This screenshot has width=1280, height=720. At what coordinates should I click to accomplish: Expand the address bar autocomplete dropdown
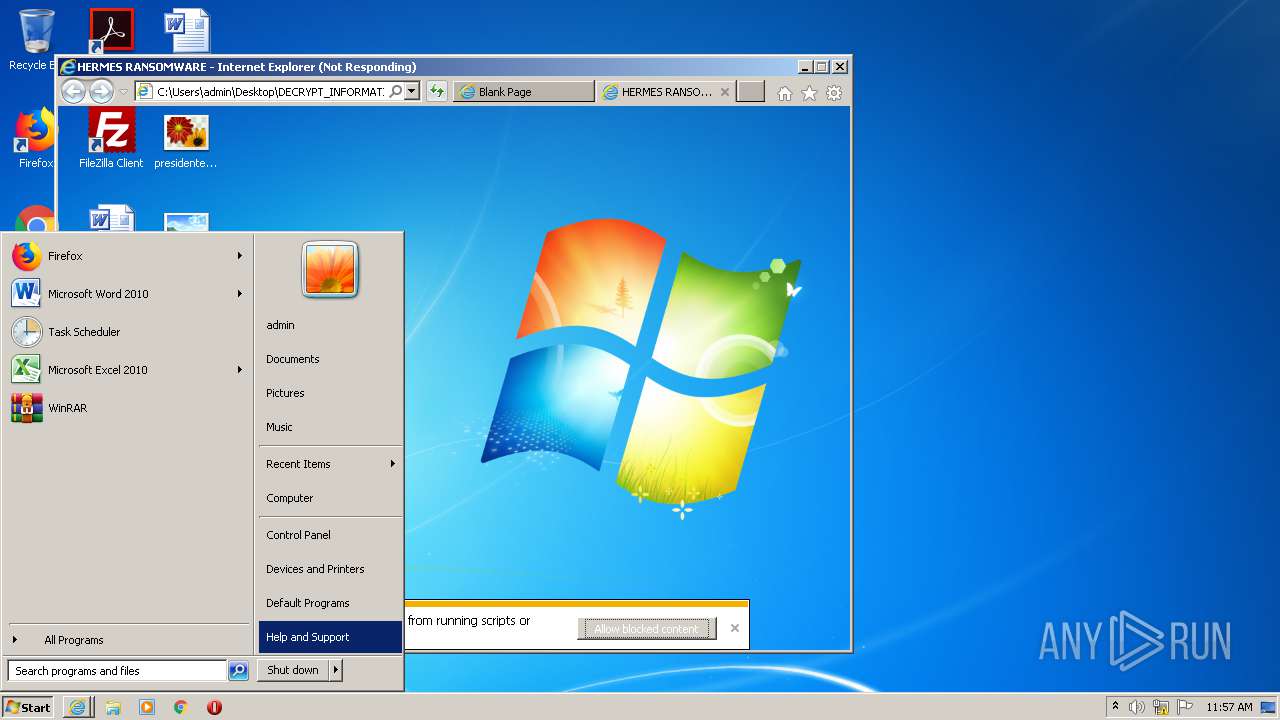[x=411, y=92]
